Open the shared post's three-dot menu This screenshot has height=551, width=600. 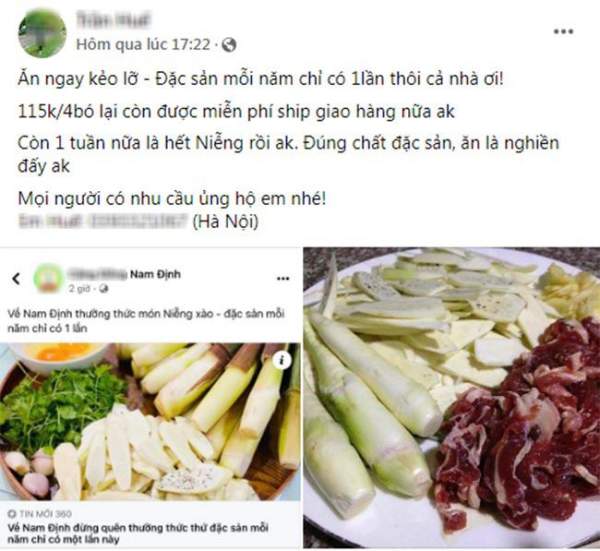point(283,279)
